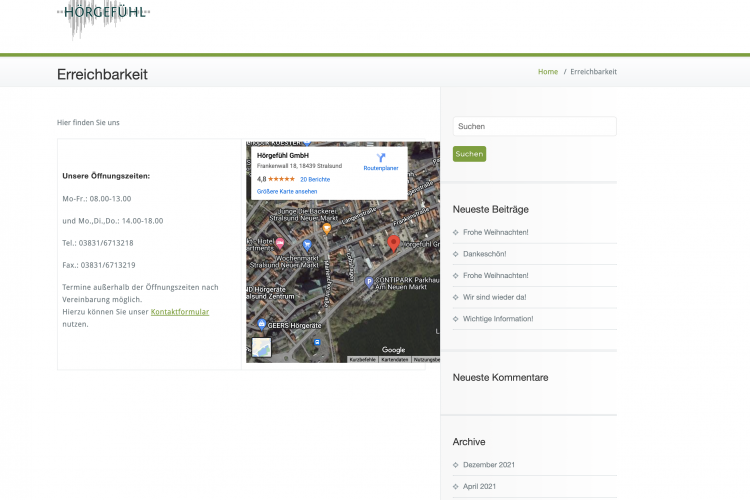Open the 20 Berichte reviews link

coord(315,179)
